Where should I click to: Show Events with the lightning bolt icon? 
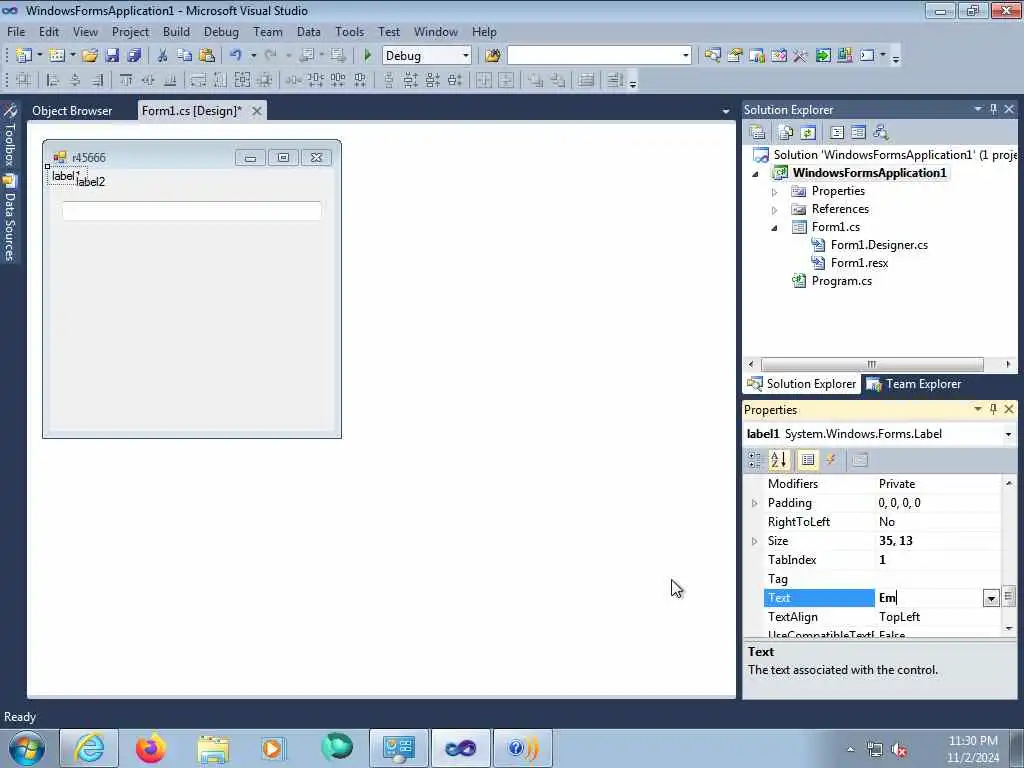831,460
